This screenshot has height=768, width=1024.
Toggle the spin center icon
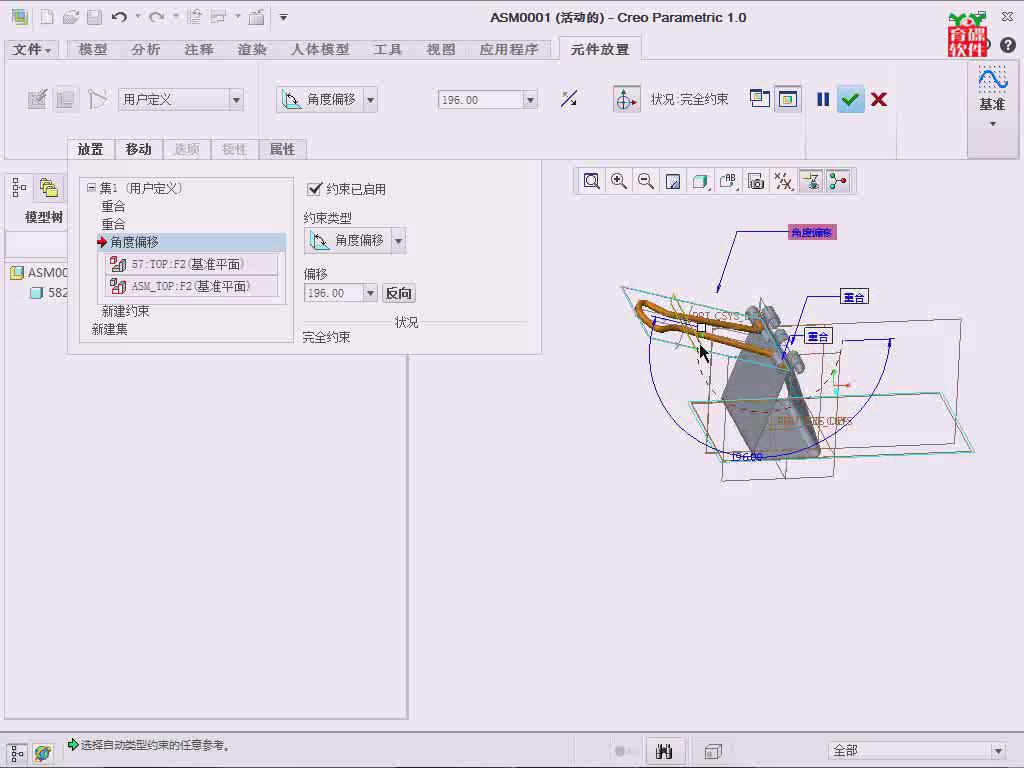(x=838, y=181)
